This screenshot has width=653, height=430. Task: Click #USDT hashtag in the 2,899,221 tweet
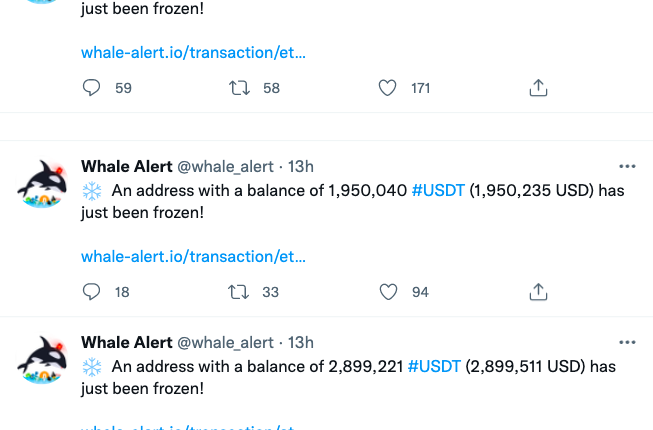coord(435,366)
